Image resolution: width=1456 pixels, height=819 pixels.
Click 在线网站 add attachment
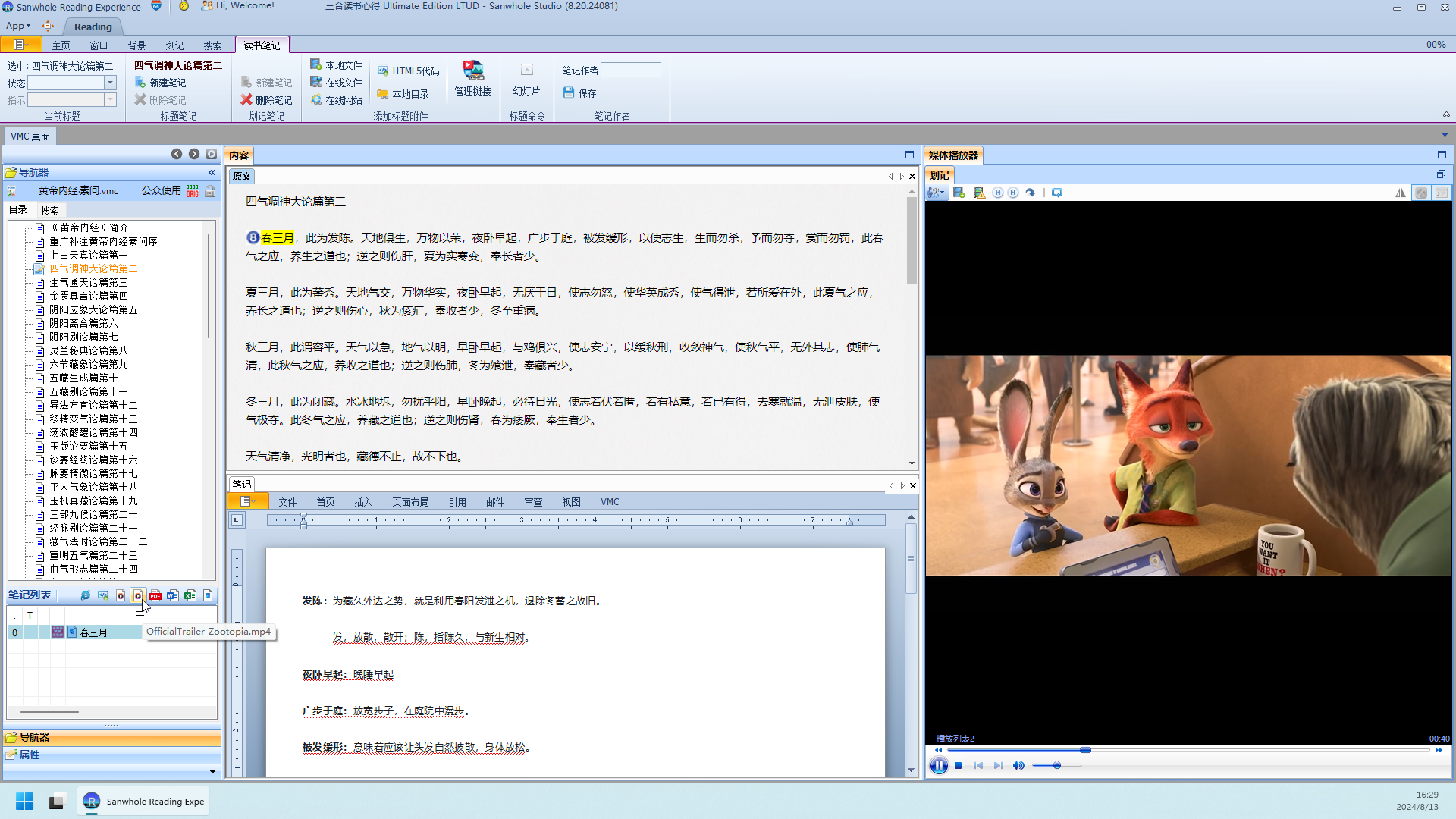[x=337, y=100]
